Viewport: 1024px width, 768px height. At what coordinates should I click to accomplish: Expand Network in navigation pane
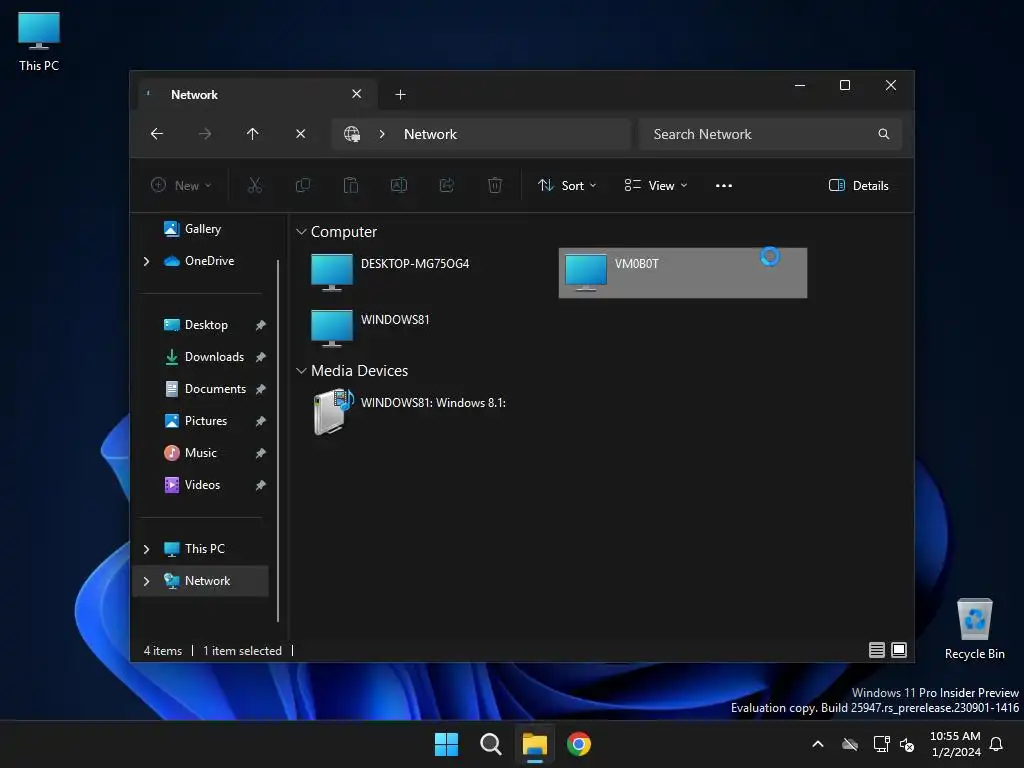[x=146, y=581]
